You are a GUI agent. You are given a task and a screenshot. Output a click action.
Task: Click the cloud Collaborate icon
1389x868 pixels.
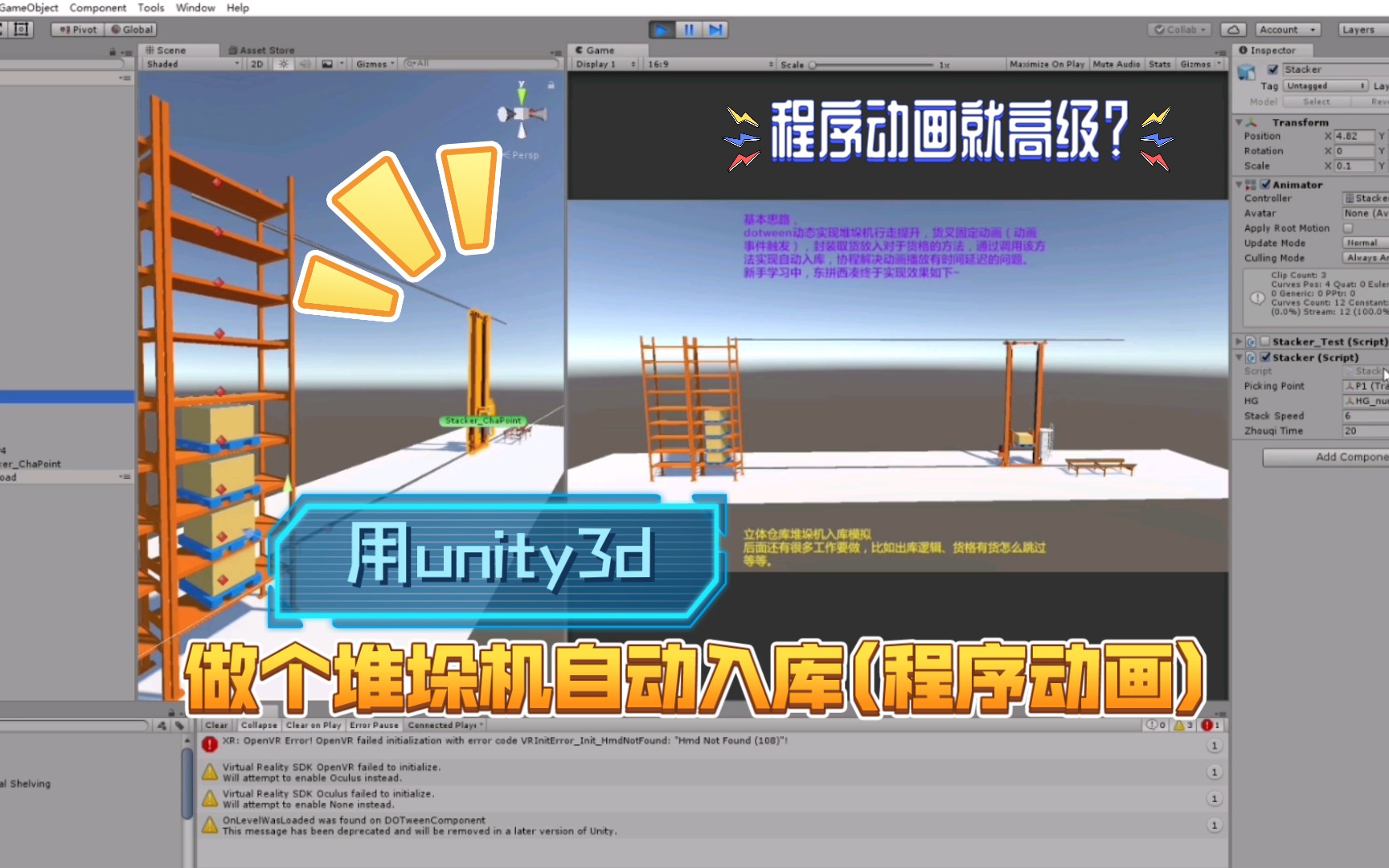click(x=1233, y=30)
